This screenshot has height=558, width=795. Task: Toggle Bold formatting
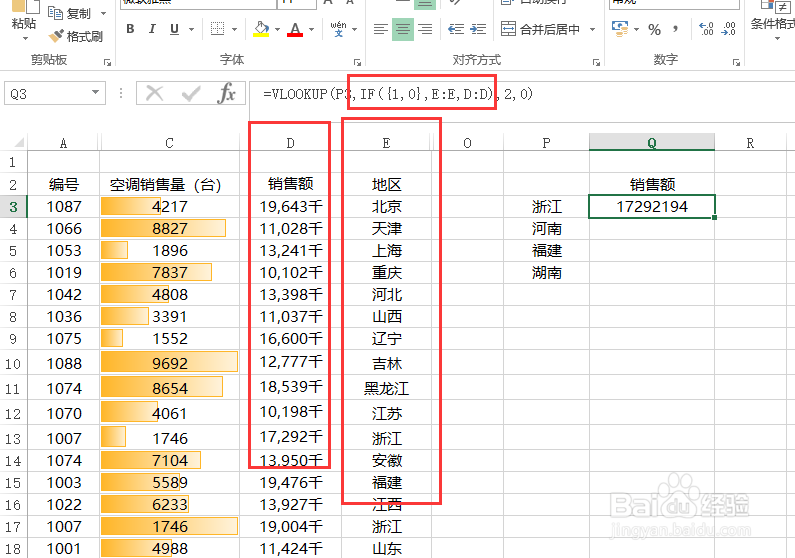point(130,29)
